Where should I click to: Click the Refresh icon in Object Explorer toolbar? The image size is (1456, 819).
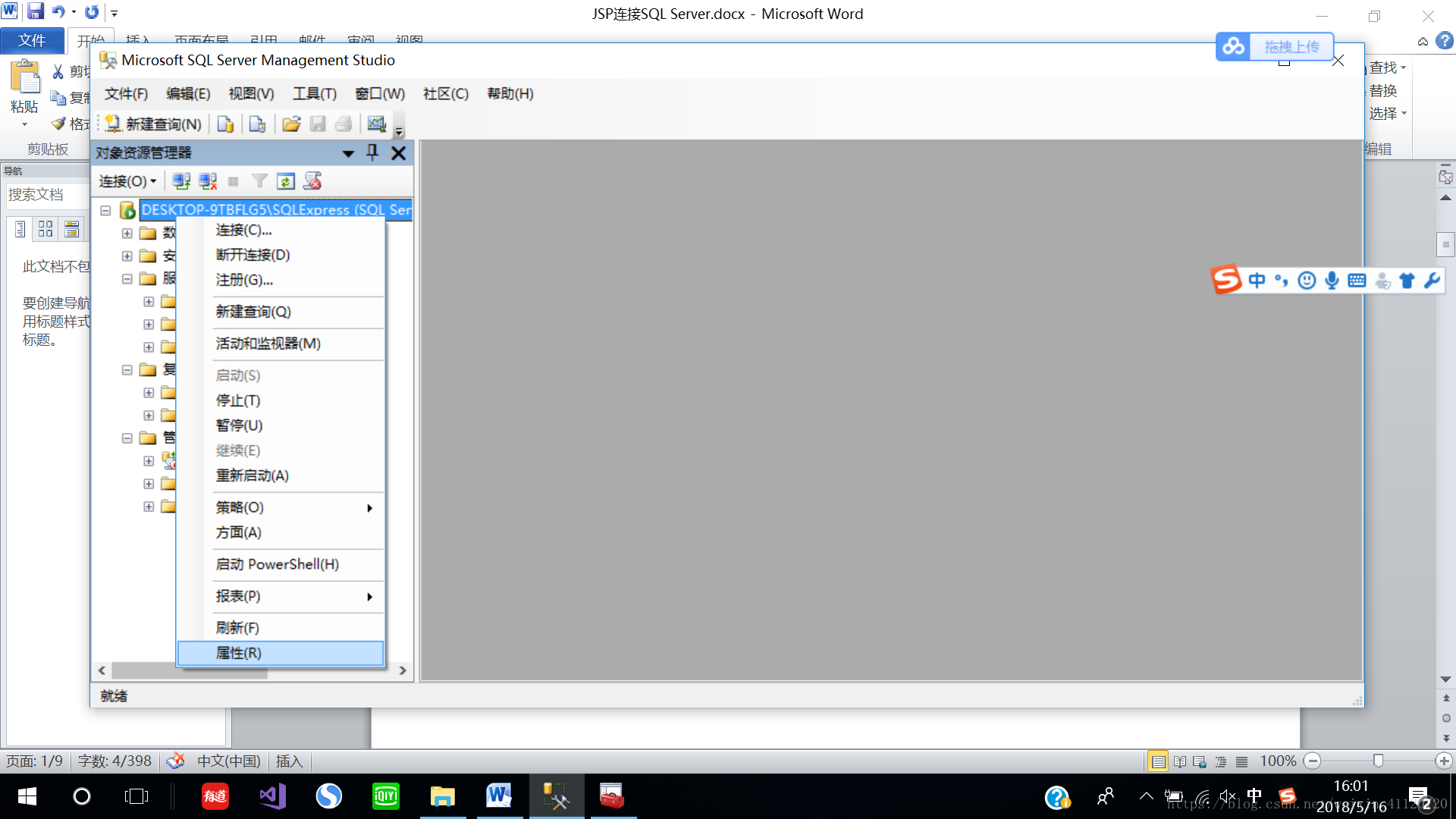click(286, 181)
